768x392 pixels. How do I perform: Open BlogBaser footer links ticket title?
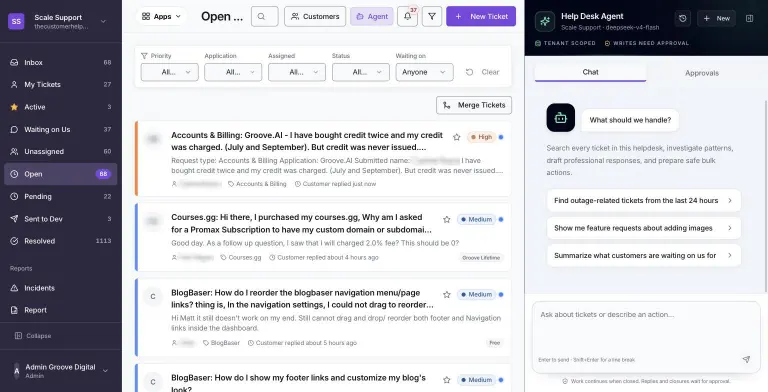pos(298,383)
